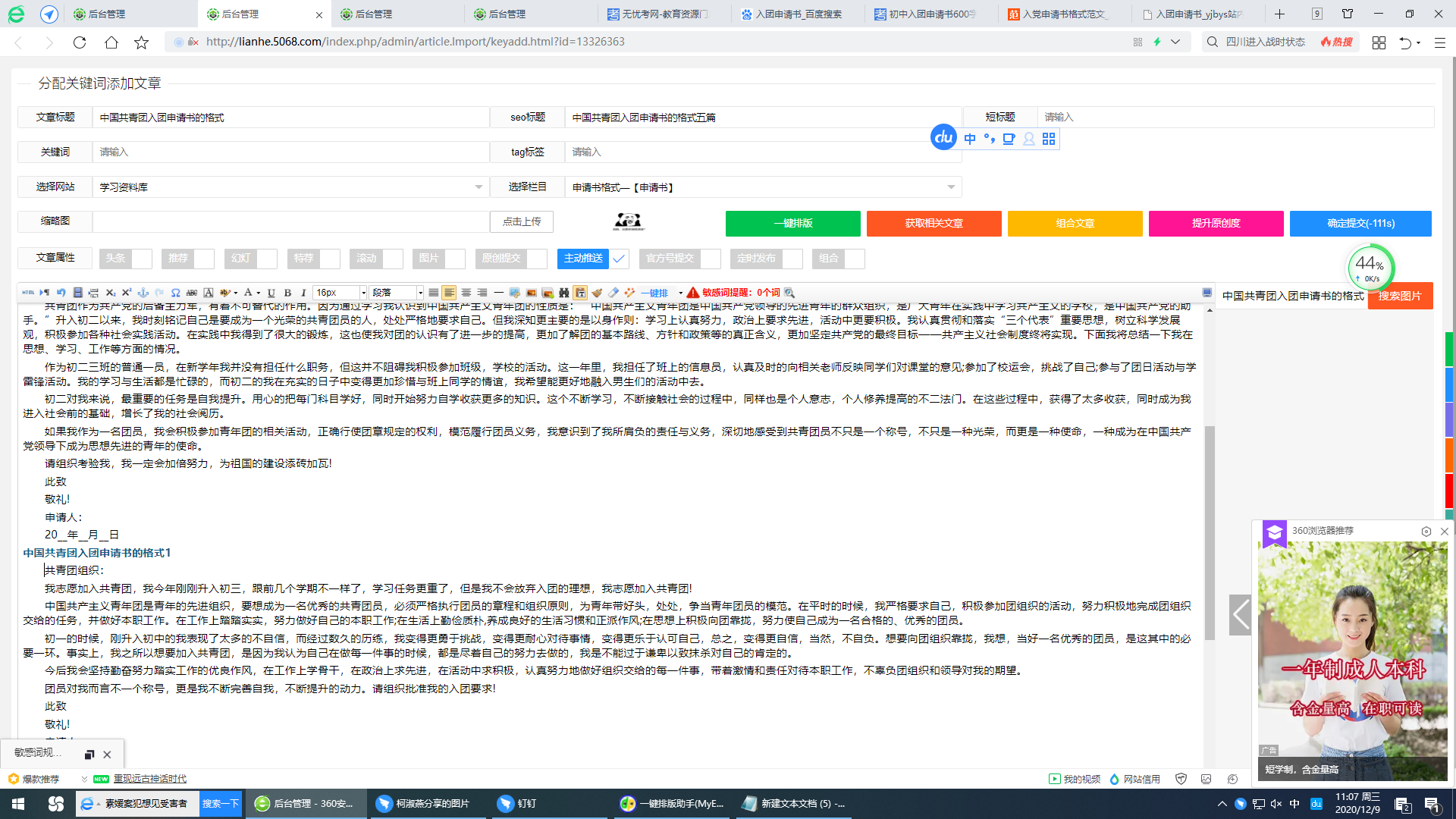This screenshot has width=1456, height=819.
Task: Insert a special character with the Ω icon
Action: coord(175,293)
